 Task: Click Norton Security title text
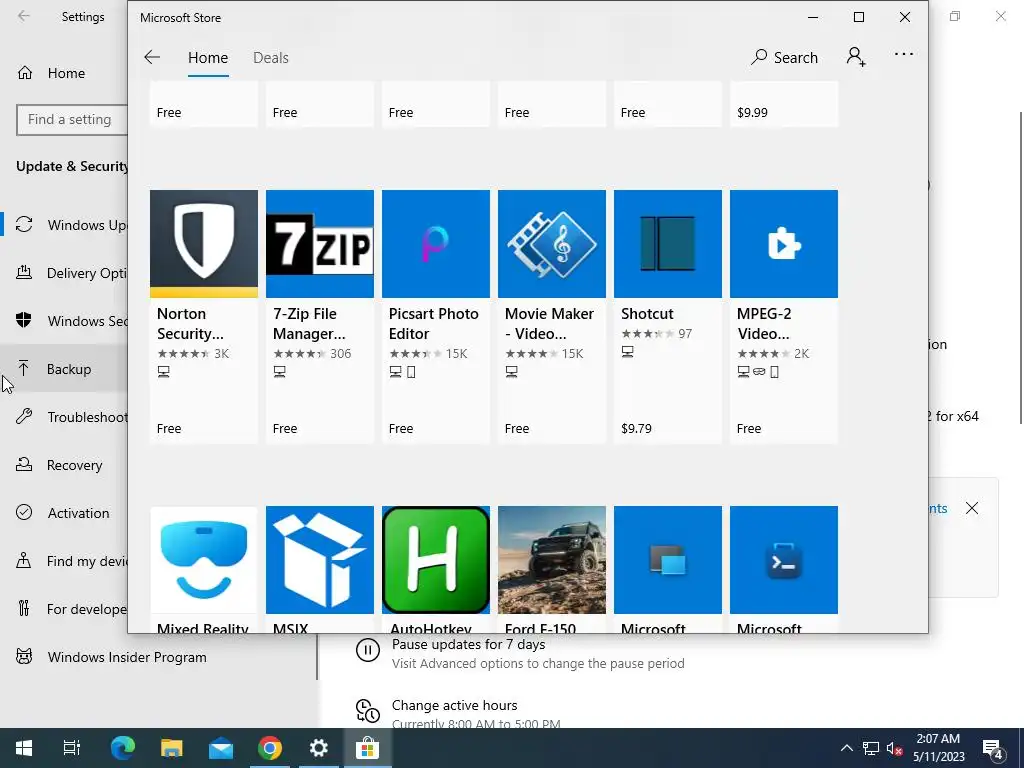(190, 324)
